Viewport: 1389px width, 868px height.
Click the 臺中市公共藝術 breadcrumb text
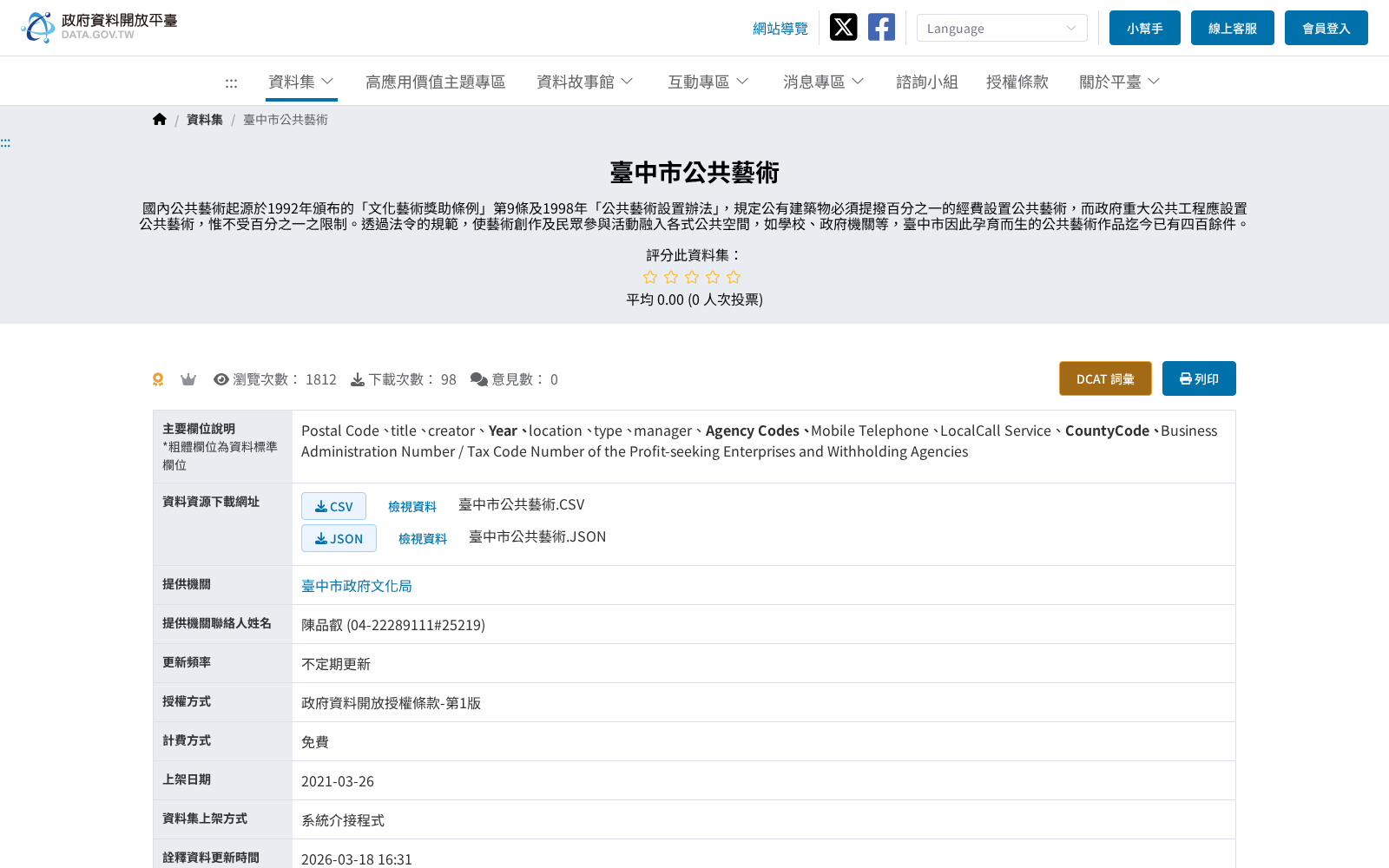tap(286, 119)
